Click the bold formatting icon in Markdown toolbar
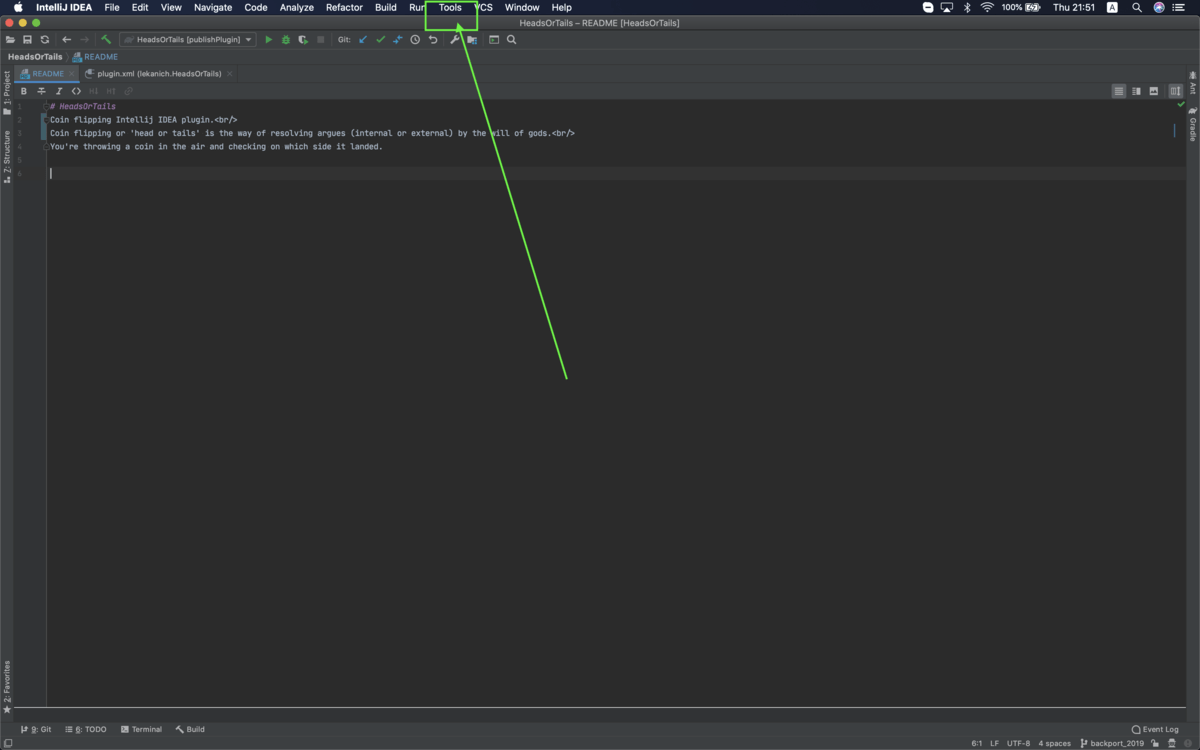 pyautogui.click(x=23, y=90)
